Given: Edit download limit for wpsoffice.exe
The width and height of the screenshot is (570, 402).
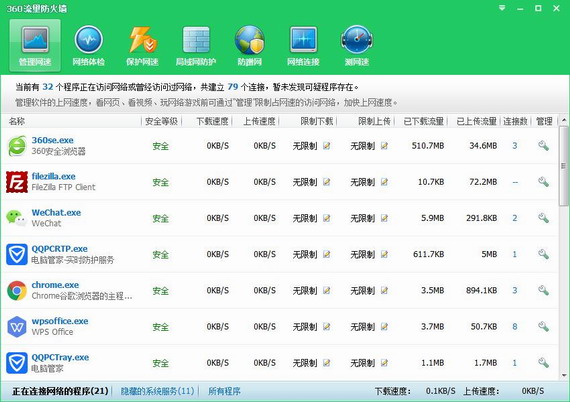Looking at the screenshot, I should click(x=326, y=327).
